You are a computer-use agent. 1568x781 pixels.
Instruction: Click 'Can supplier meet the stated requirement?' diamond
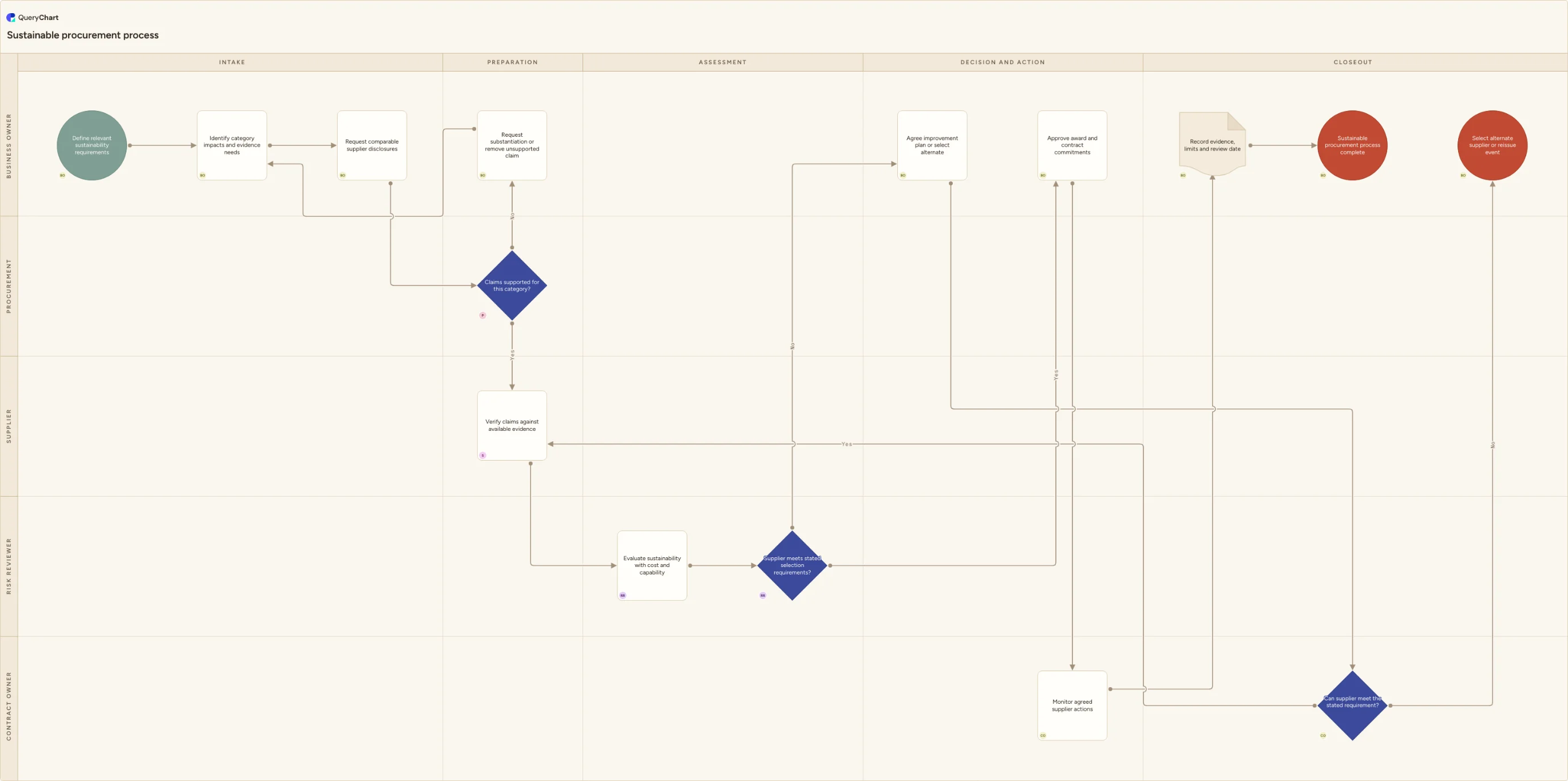tap(1352, 705)
